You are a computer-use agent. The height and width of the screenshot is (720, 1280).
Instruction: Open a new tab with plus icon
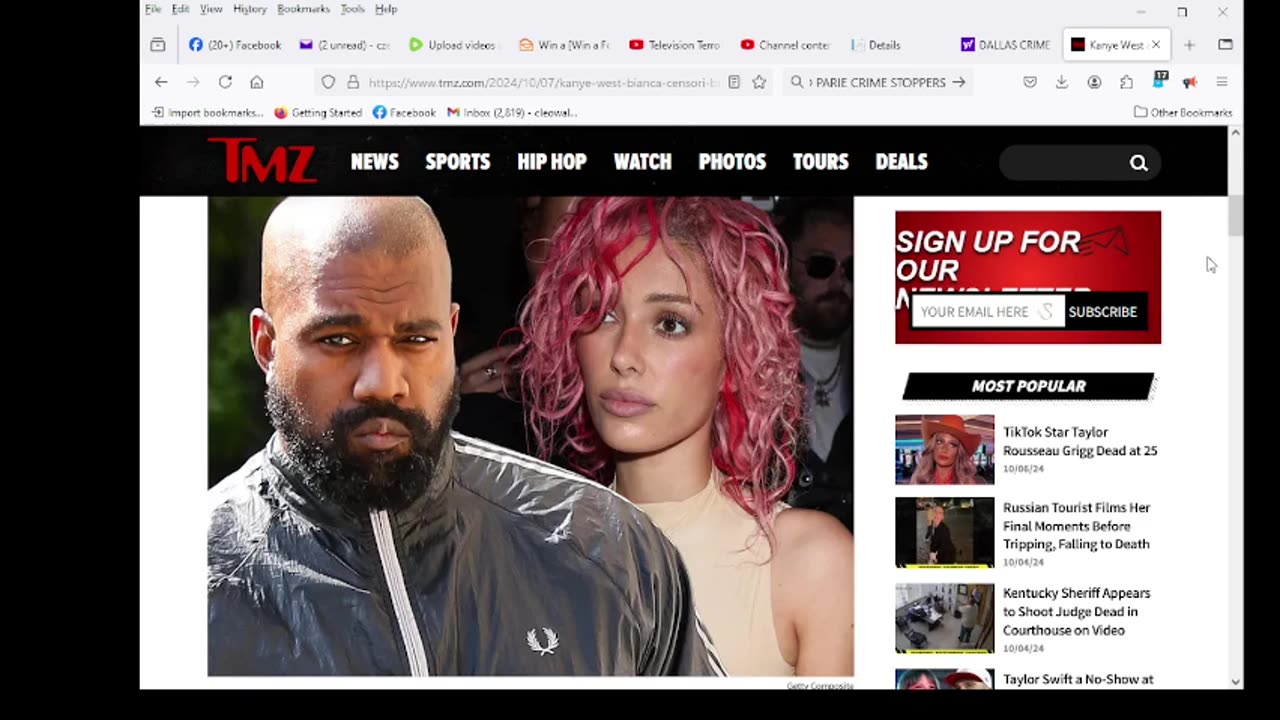pos(1189,45)
